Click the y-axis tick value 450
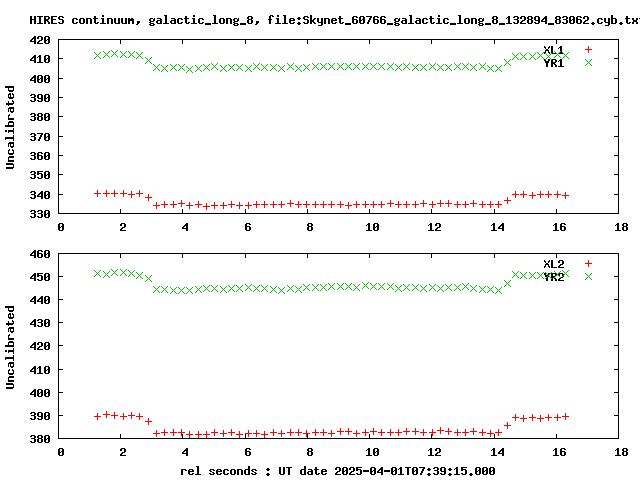Image resolution: width=640 pixels, height=480 pixels. click(x=40, y=277)
